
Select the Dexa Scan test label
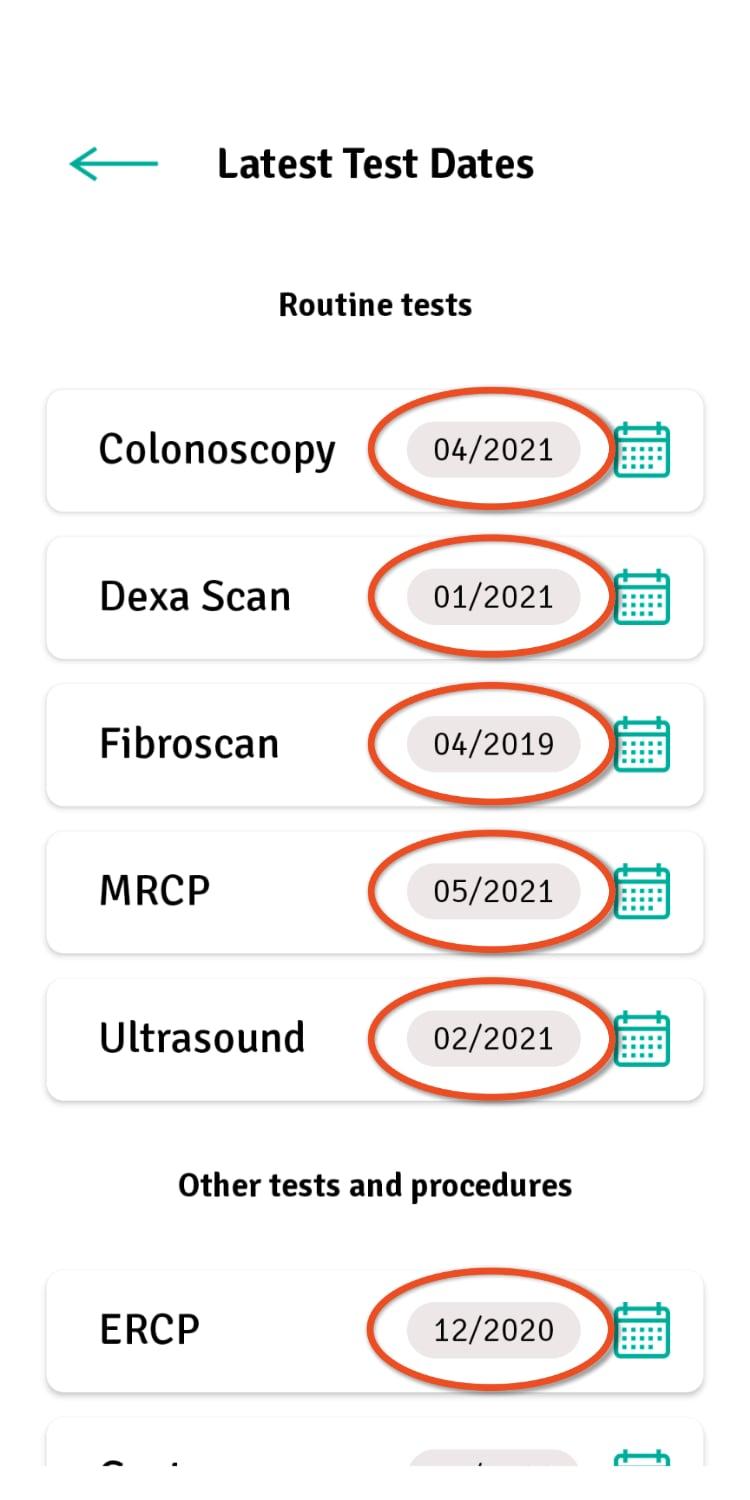[195, 597]
